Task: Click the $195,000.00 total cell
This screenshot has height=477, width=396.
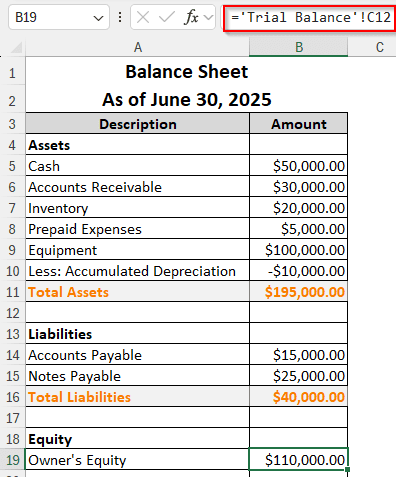Action: [x=299, y=292]
